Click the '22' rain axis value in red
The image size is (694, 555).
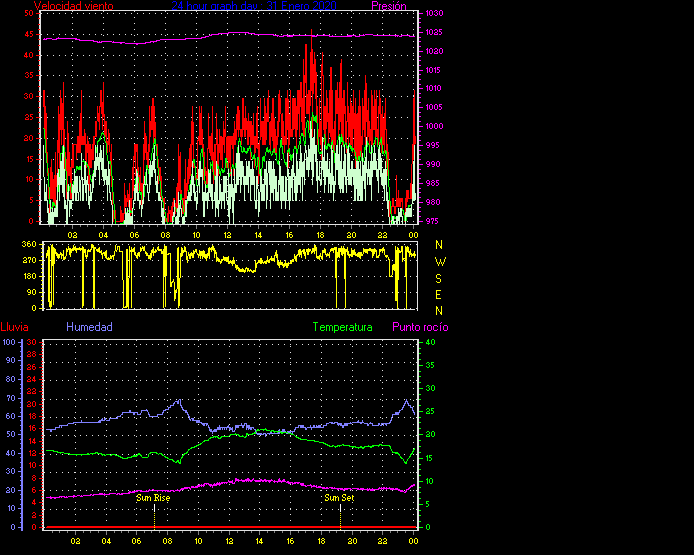click(31, 391)
